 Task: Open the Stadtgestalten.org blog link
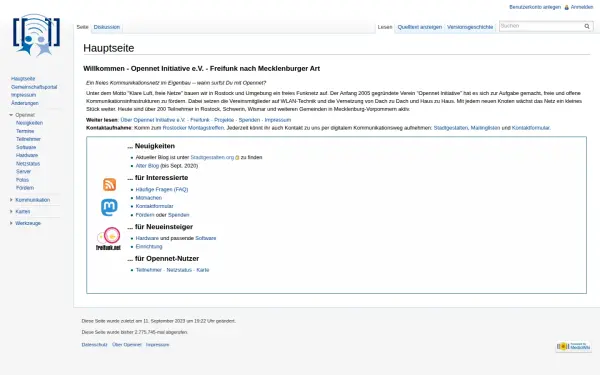pyautogui.click(x=212, y=158)
